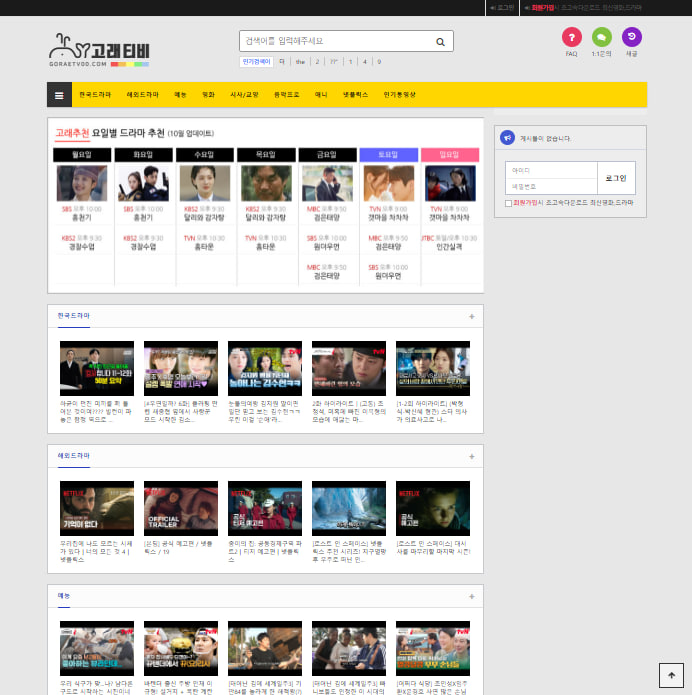Expand the 한국드라마 section with plus
Viewport: 692px width, 695px height.
pyautogui.click(x=472, y=316)
